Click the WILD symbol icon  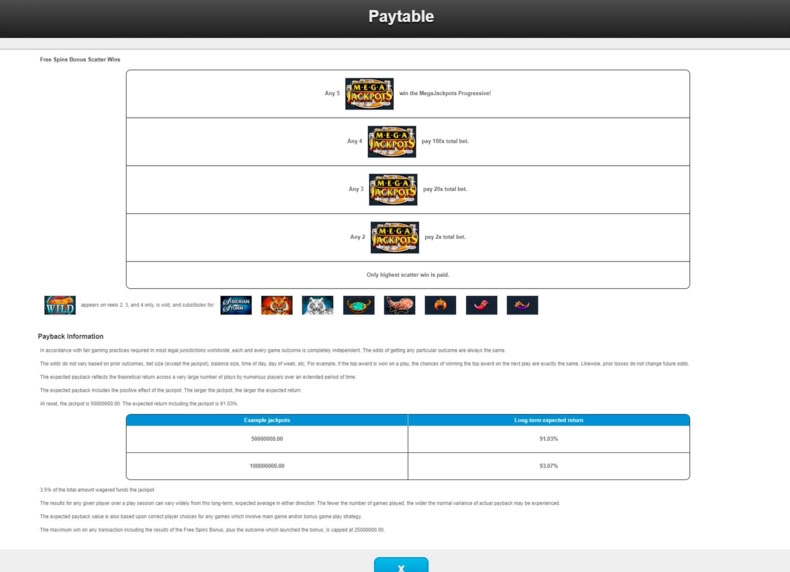coord(60,305)
